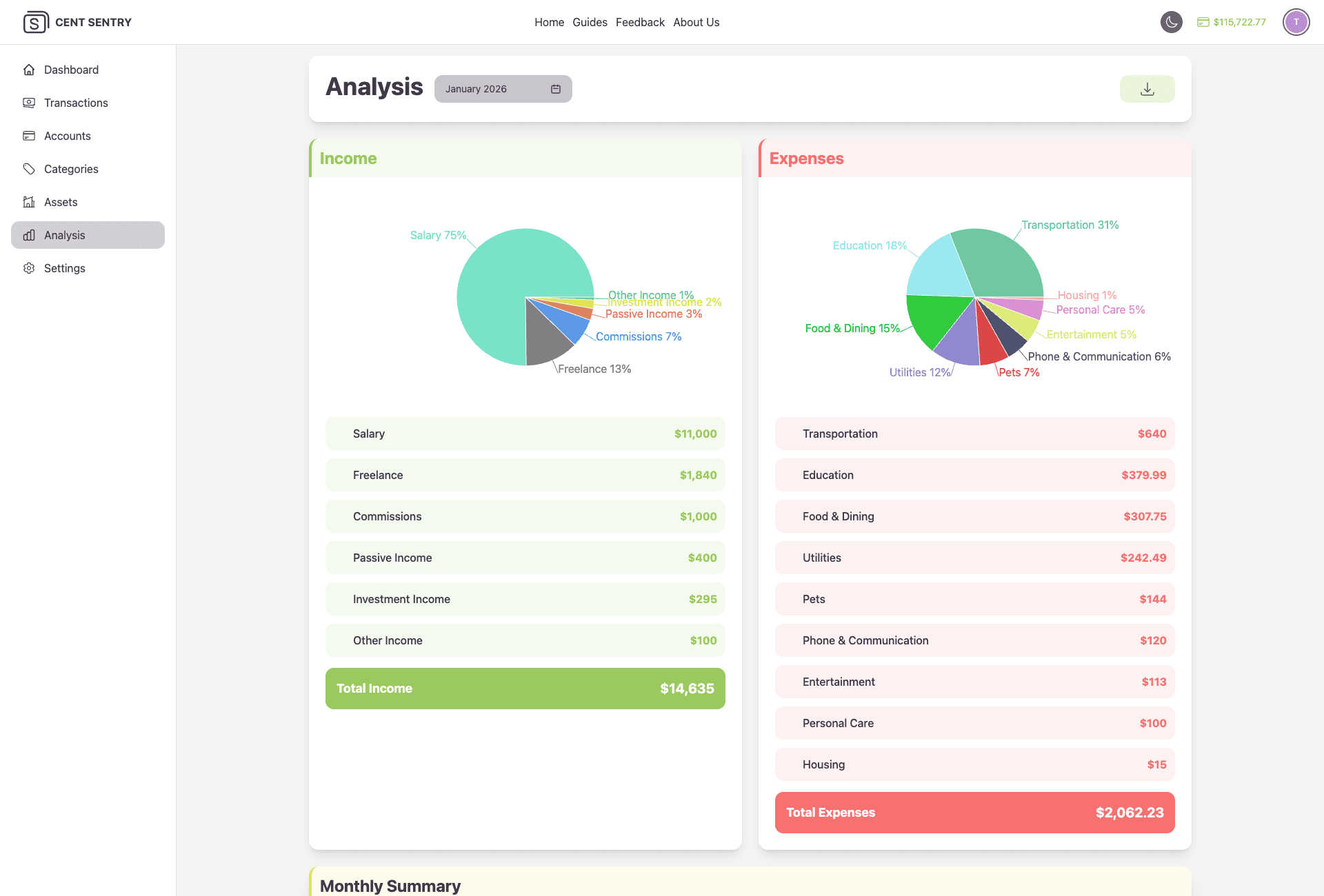Viewport: 1324px width, 896px height.
Task: Click the $115,722.77 balance indicator
Action: coord(1232,22)
